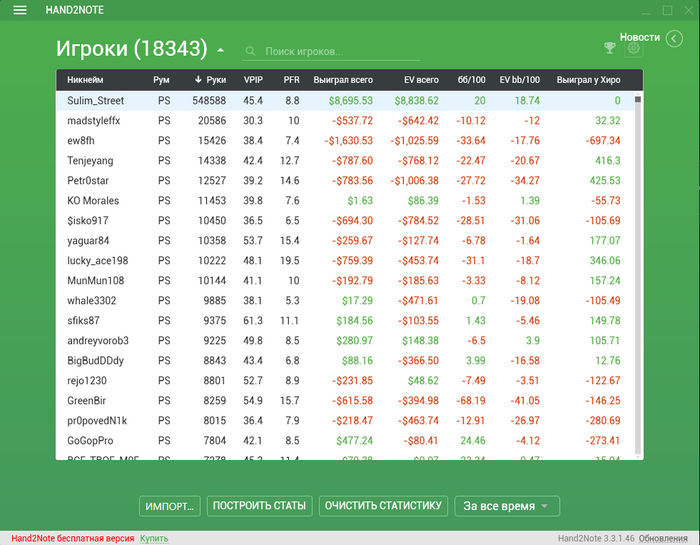
Task: Sort by Выиграл у Хиро header
Action: 588,80
